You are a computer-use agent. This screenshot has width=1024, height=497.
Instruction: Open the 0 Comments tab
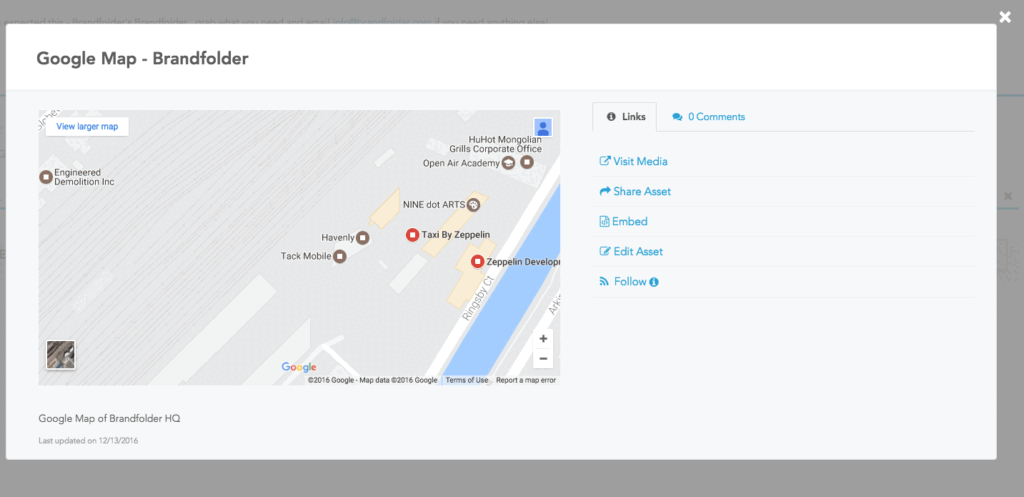pos(709,117)
